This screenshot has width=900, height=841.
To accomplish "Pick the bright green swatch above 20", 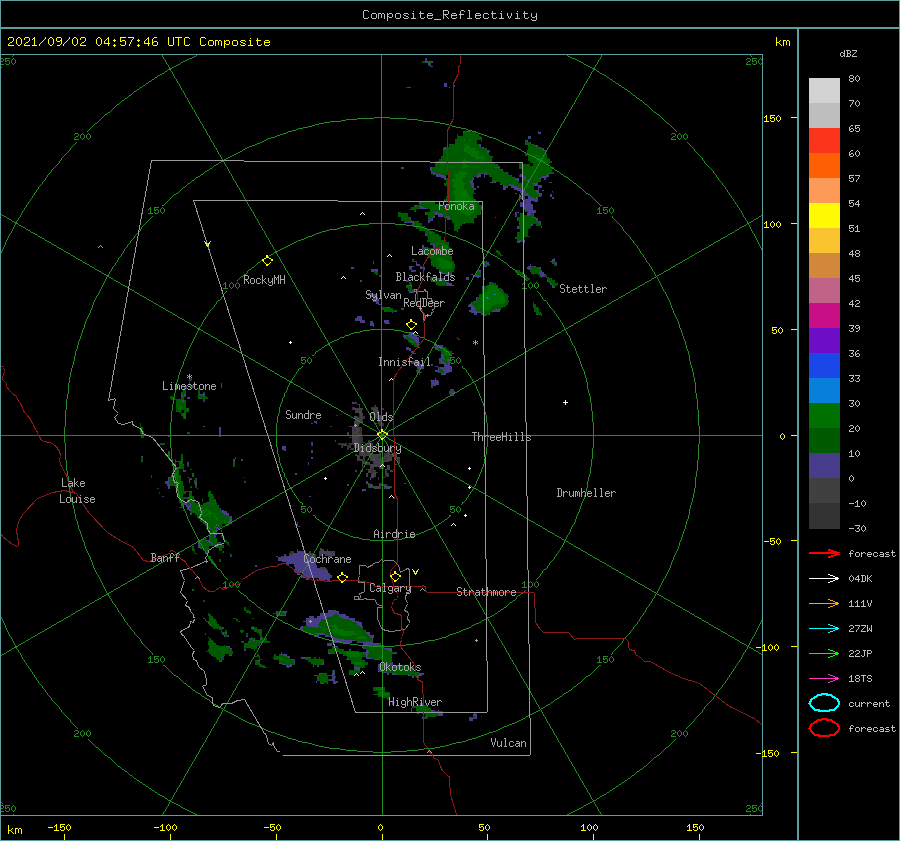I will click(x=824, y=416).
